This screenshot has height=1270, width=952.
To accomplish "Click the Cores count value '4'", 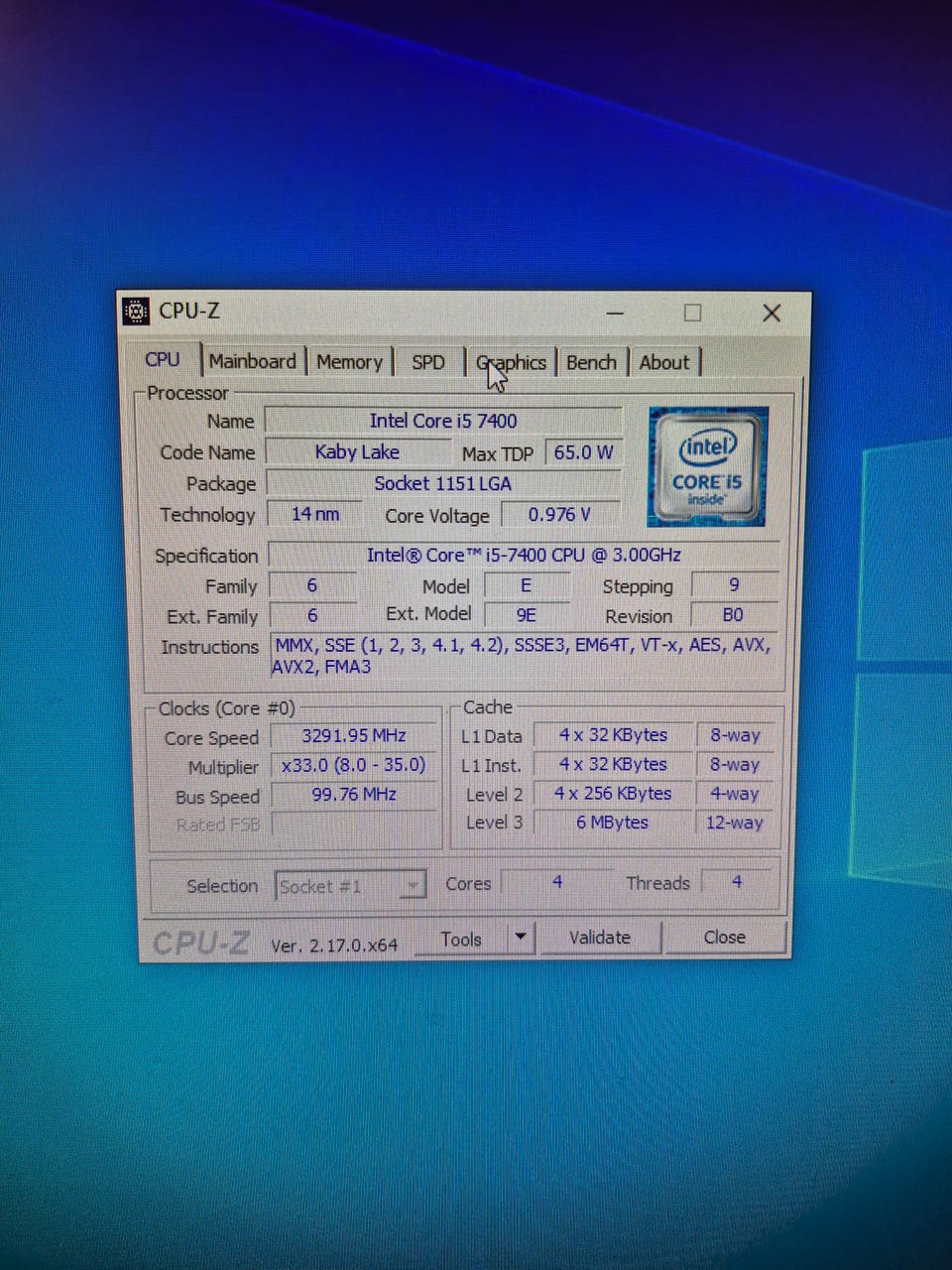I will point(557,881).
